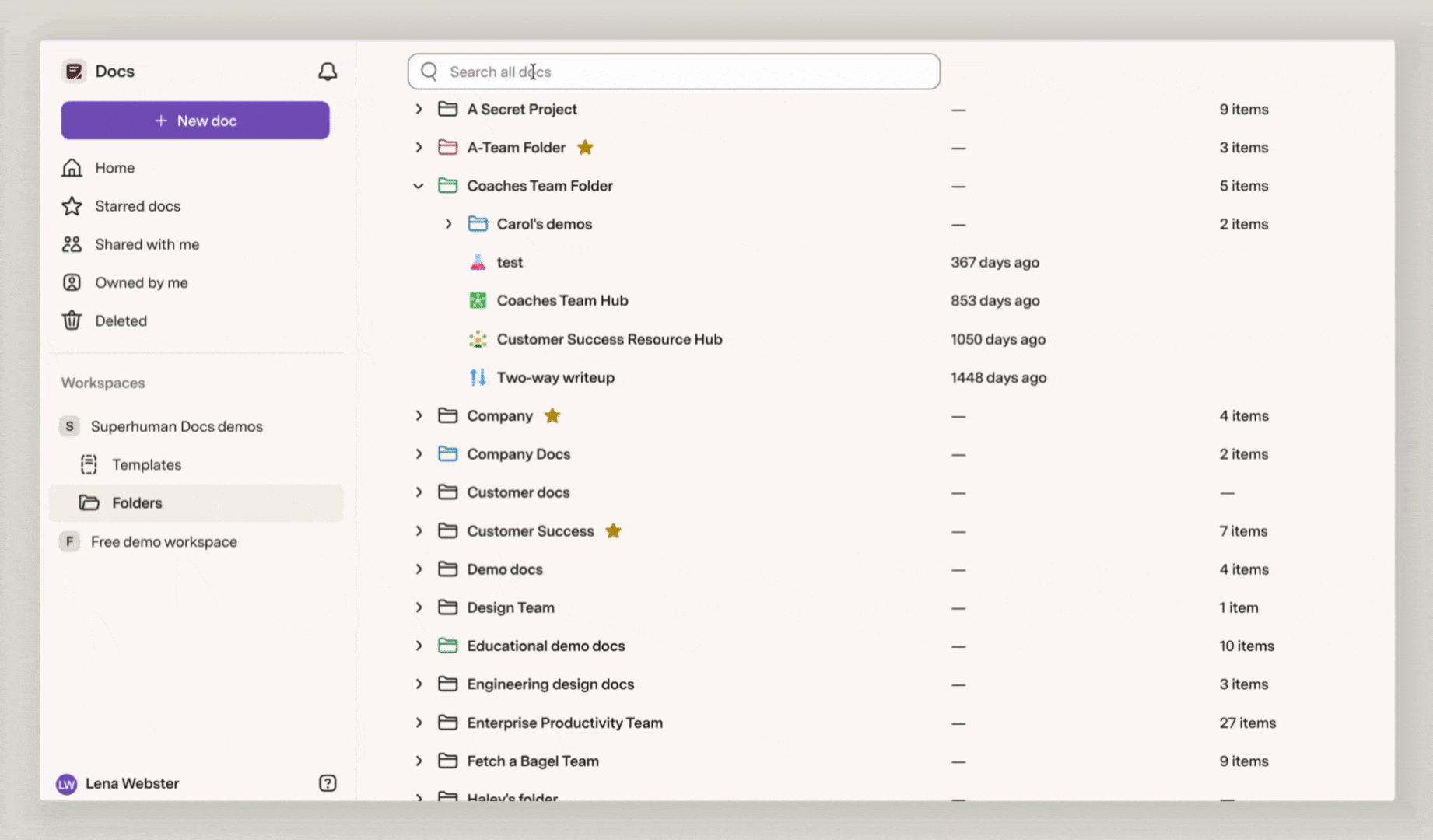Click the green Educational demo docs folder icon
Image resolution: width=1433 pixels, height=840 pixels.
[447, 646]
